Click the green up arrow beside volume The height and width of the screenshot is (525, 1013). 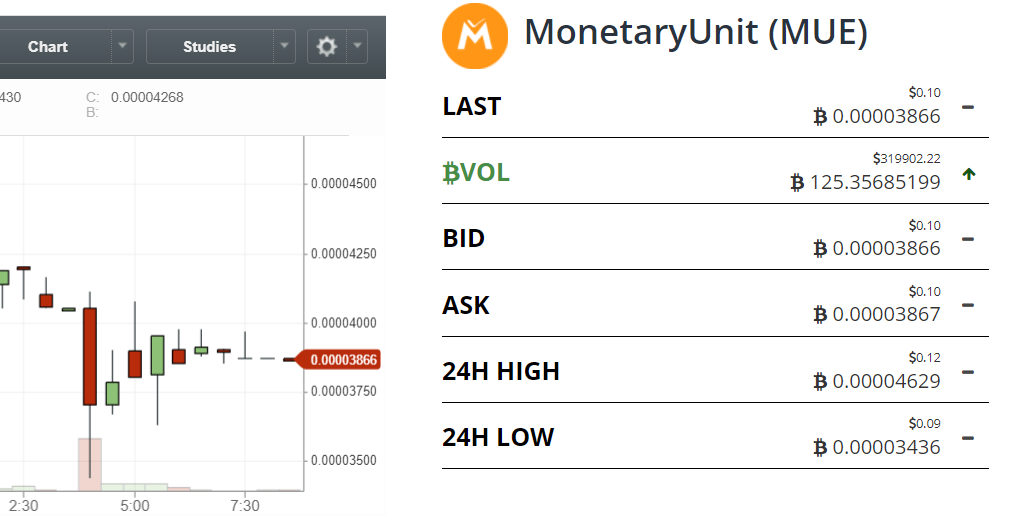point(968,174)
